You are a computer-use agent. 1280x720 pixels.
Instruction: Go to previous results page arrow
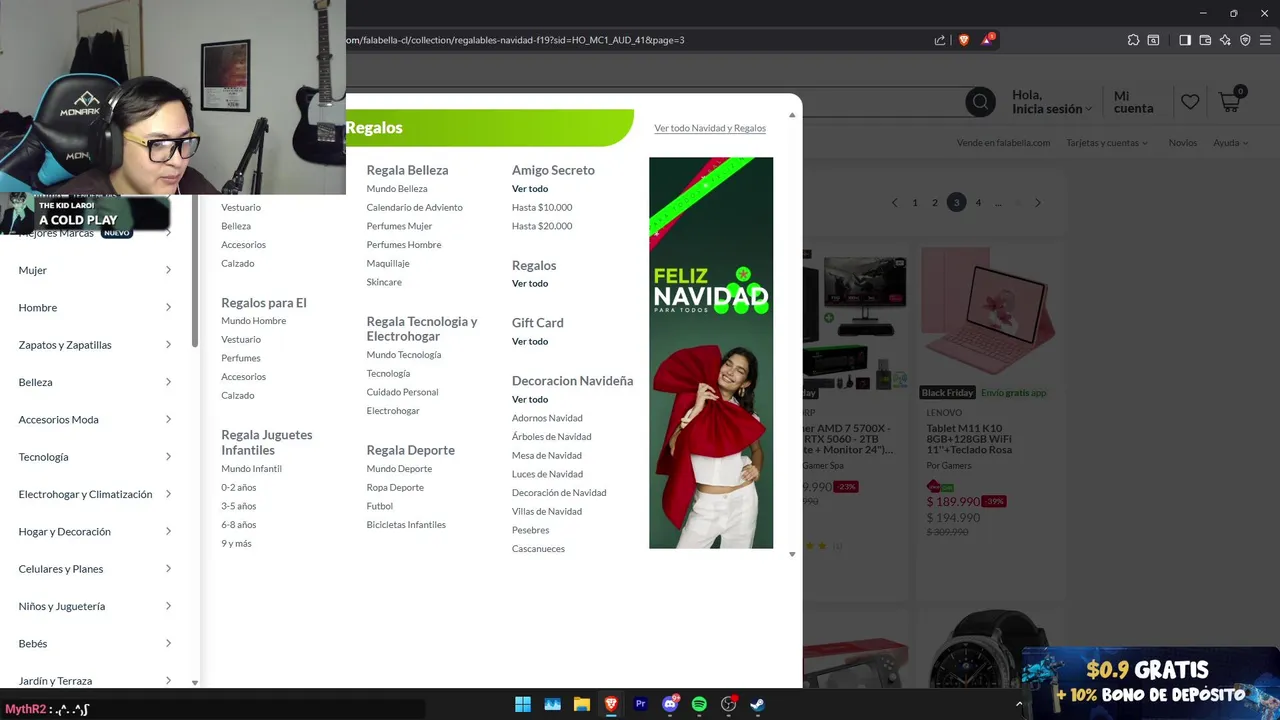pyautogui.click(x=895, y=203)
